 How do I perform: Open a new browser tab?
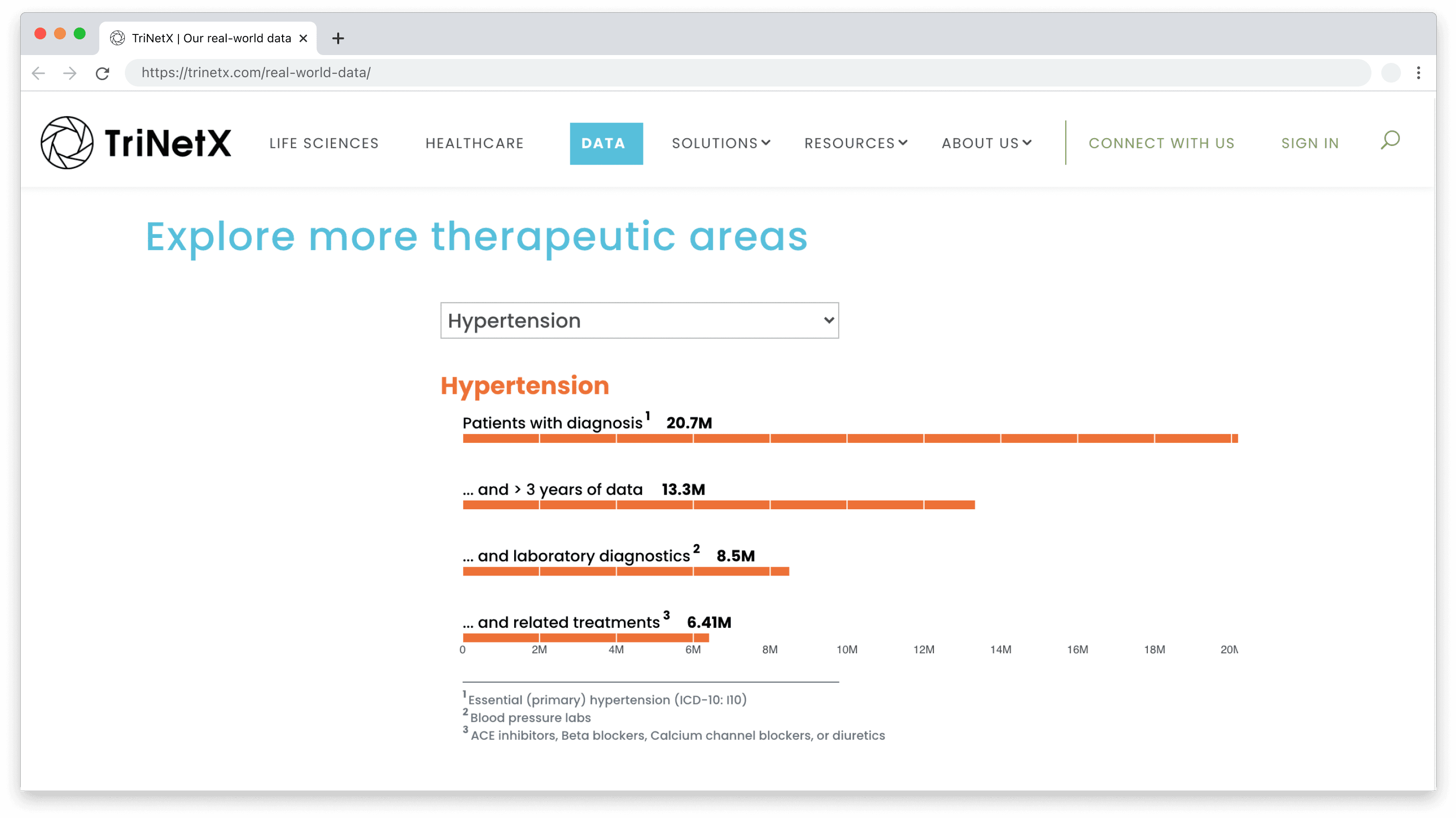337,38
